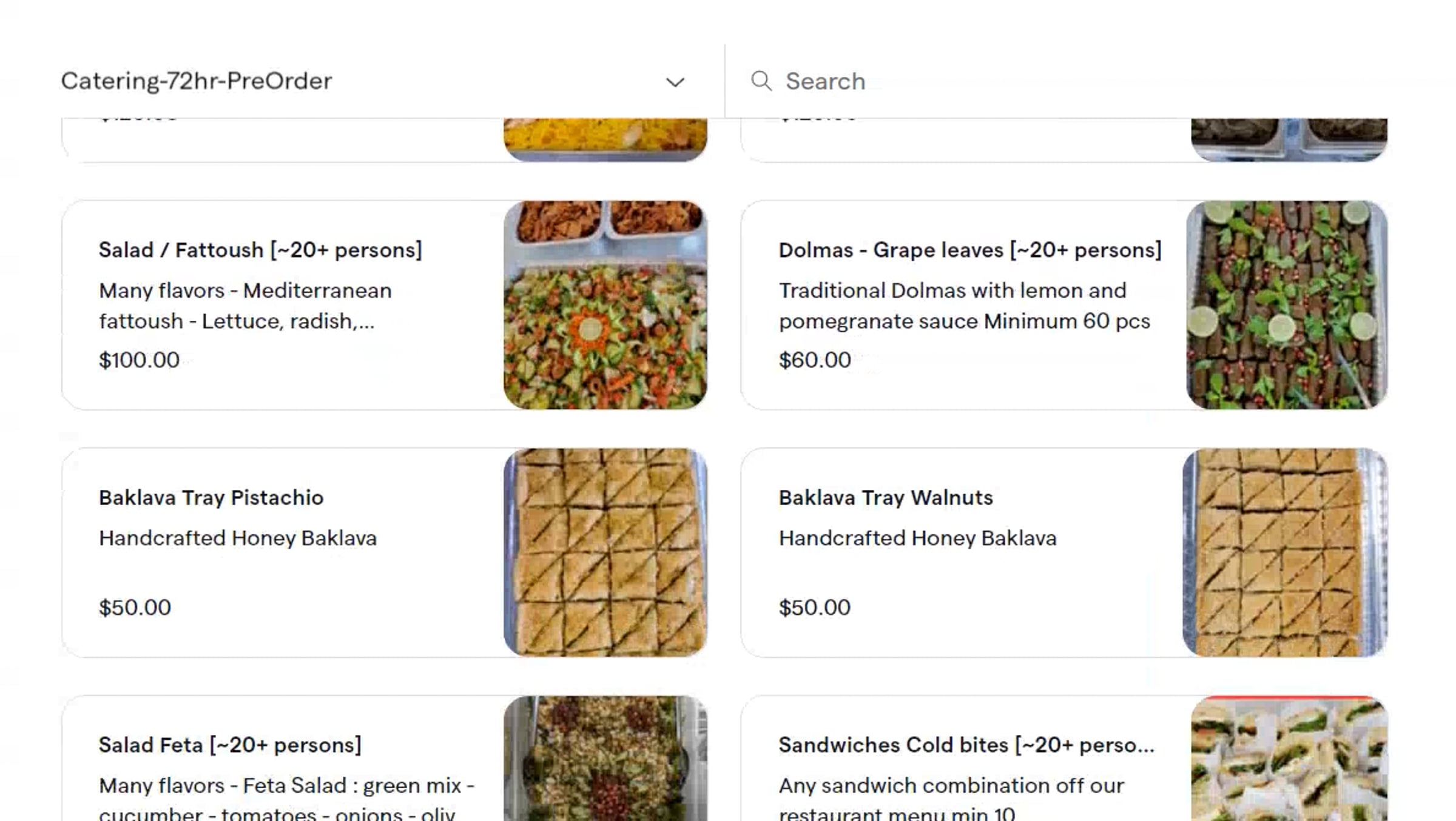The height and width of the screenshot is (821, 1456).
Task: Open the Sandwiches Cold bites title
Action: coord(966,745)
